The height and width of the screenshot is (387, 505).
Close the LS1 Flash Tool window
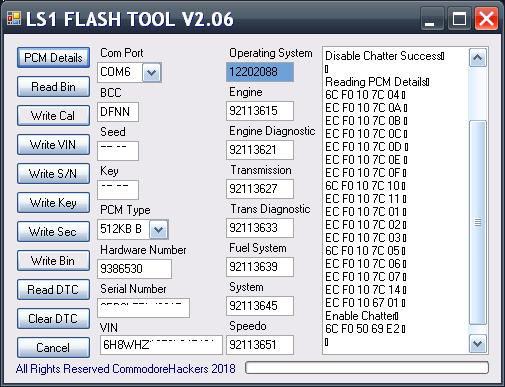click(x=487, y=19)
